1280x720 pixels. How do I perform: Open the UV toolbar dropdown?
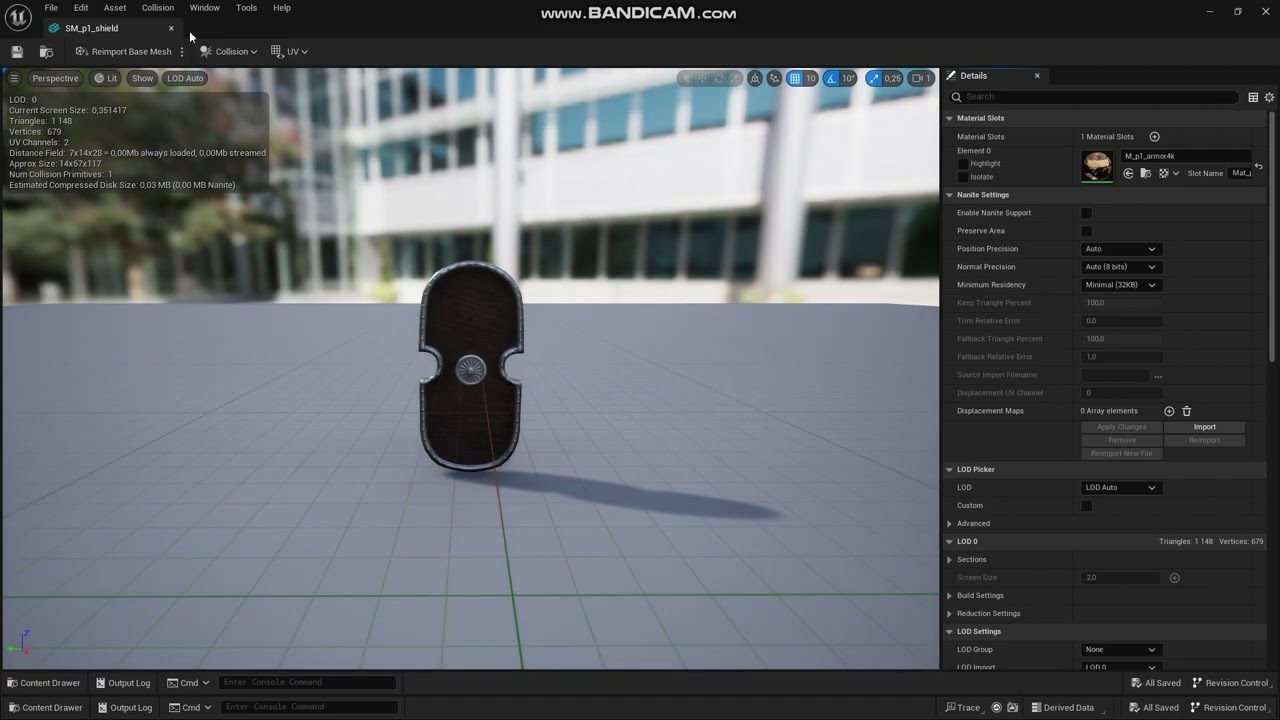[289, 52]
